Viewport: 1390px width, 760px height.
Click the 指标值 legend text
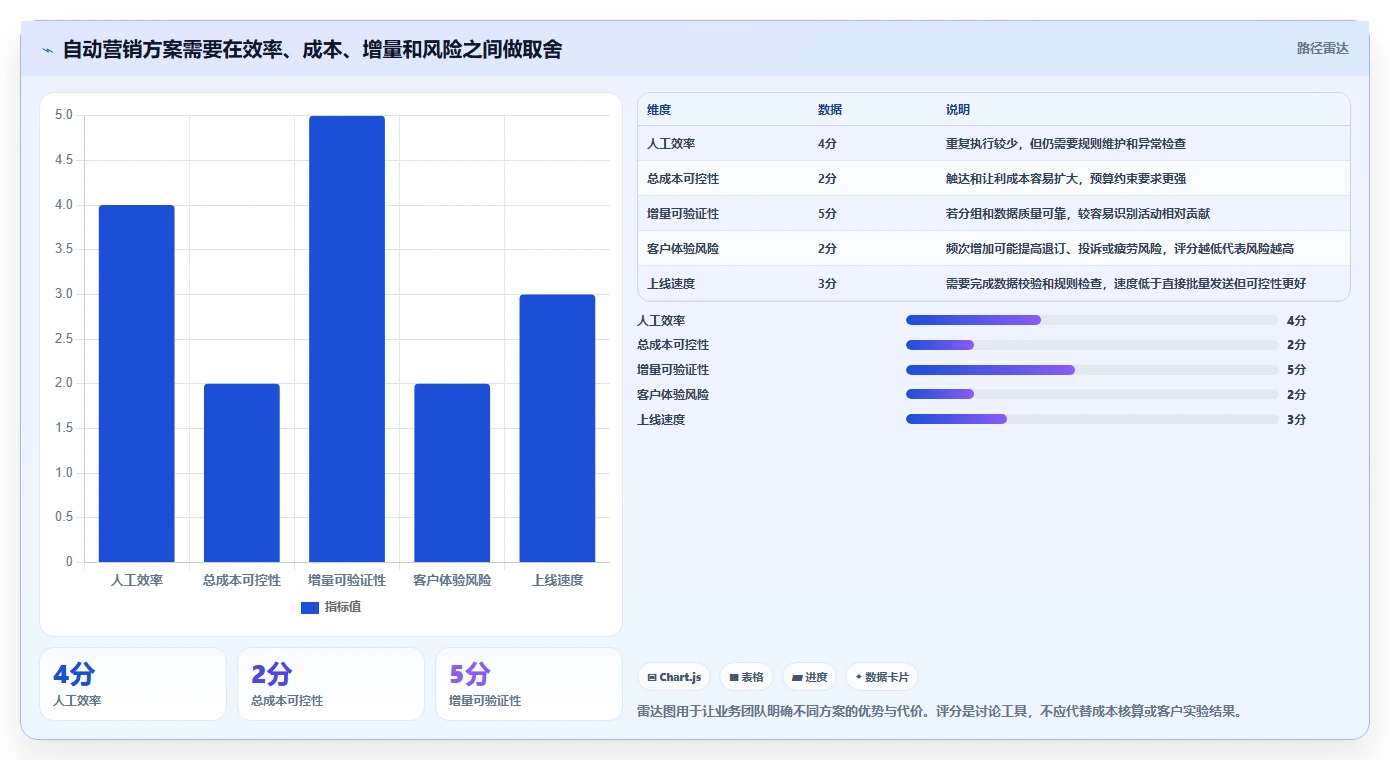click(343, 607)
